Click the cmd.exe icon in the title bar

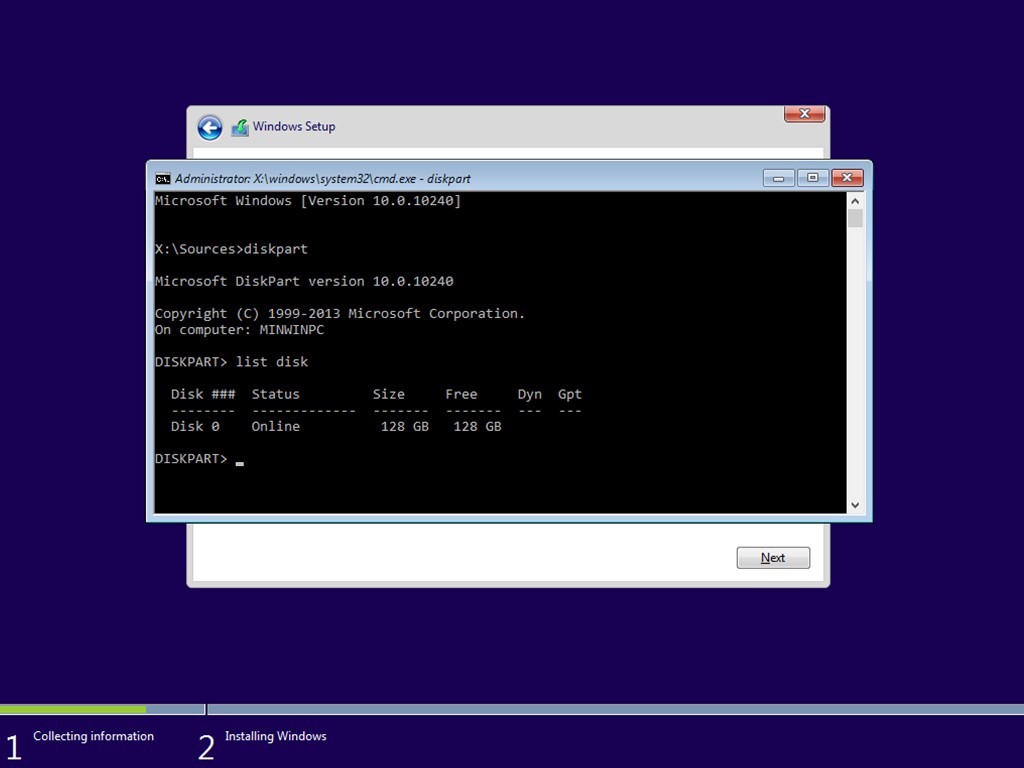[x=163, y=178]
